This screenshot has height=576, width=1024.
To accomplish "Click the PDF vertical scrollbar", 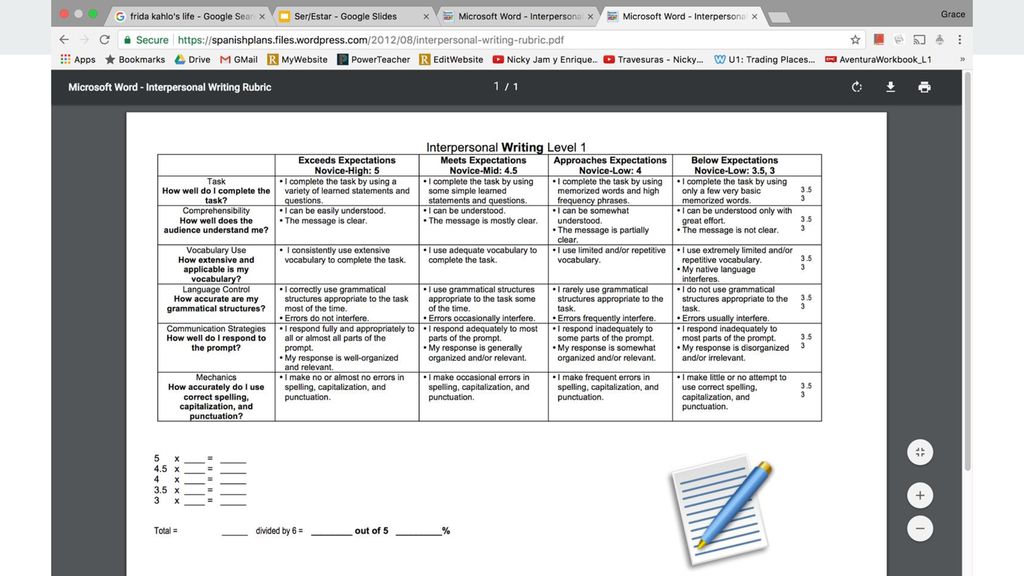I will [967, 271].
